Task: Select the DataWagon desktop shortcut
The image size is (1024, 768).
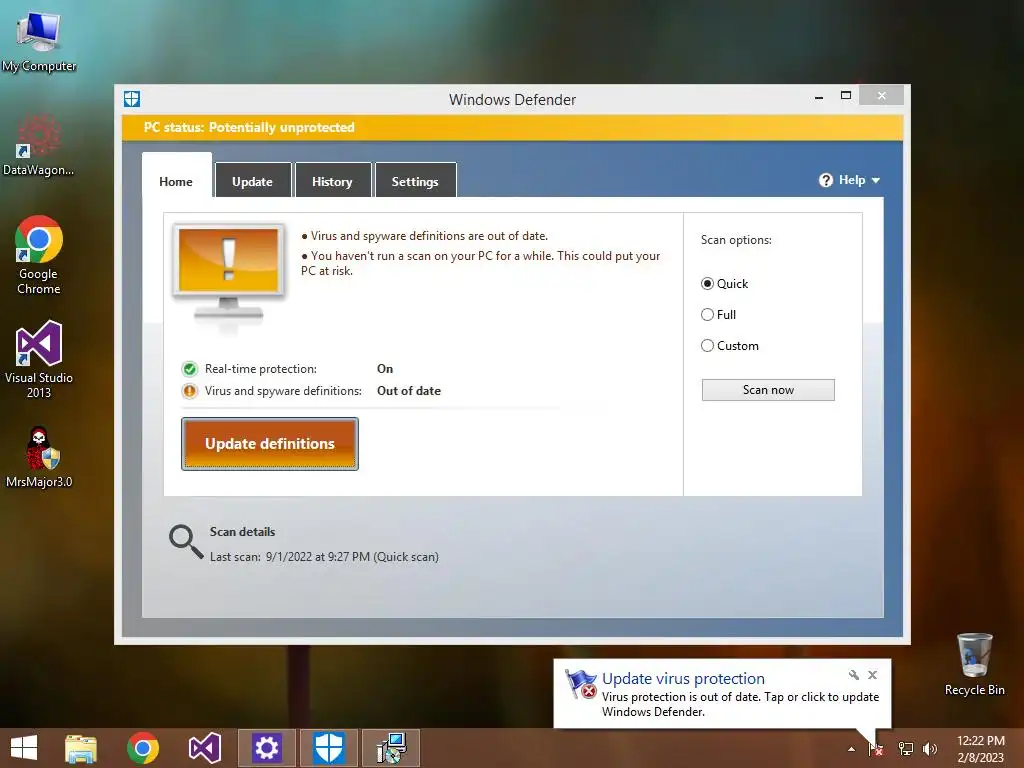Action: click(x=39, y=145)
